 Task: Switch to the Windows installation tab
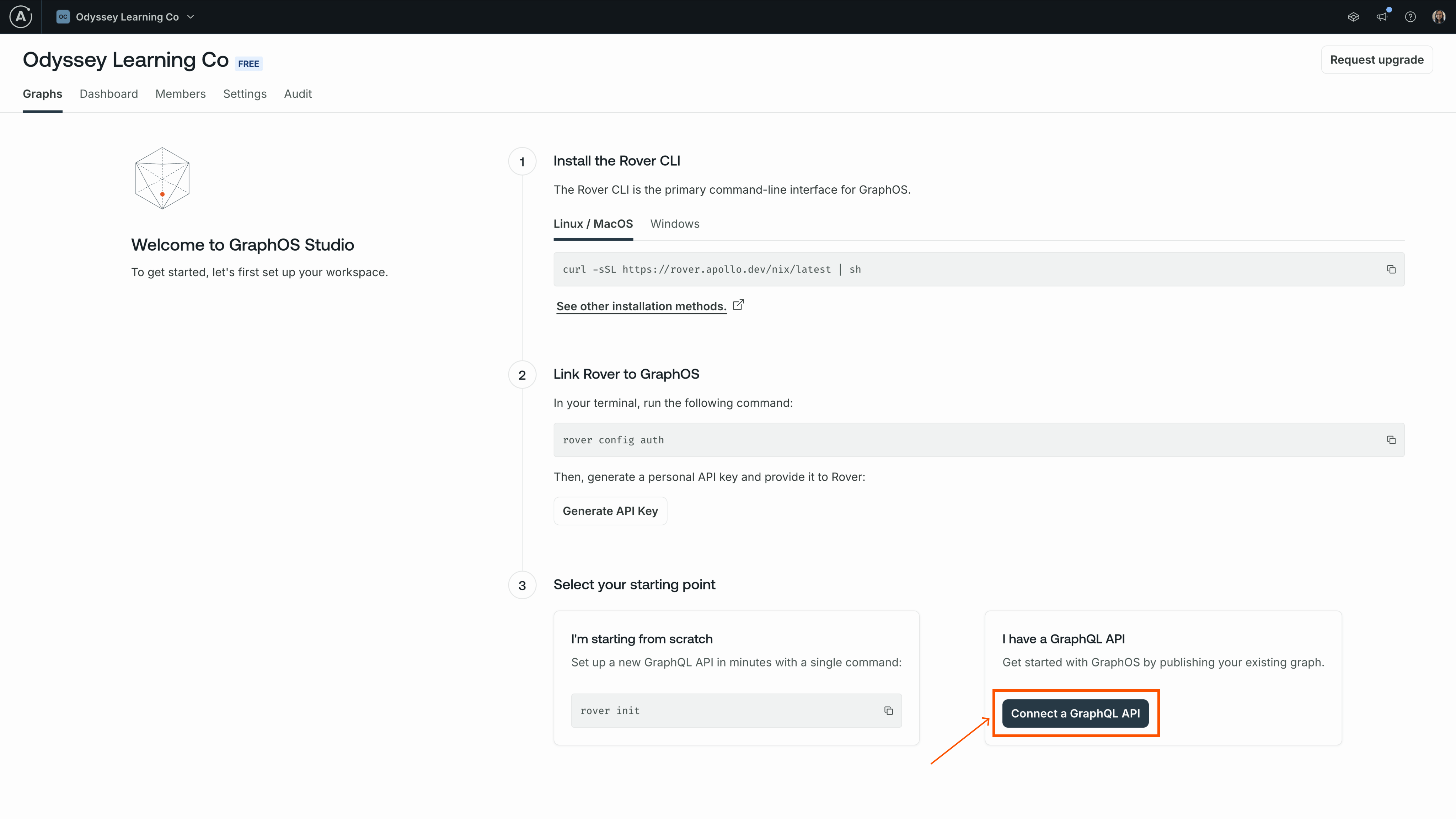tap(675, 224)
